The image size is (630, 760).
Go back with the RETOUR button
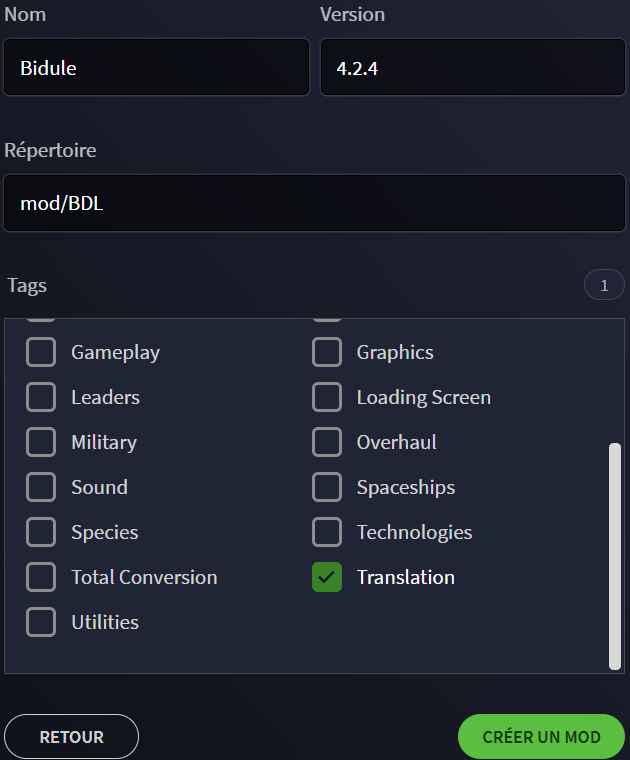(x=71, y=737)
